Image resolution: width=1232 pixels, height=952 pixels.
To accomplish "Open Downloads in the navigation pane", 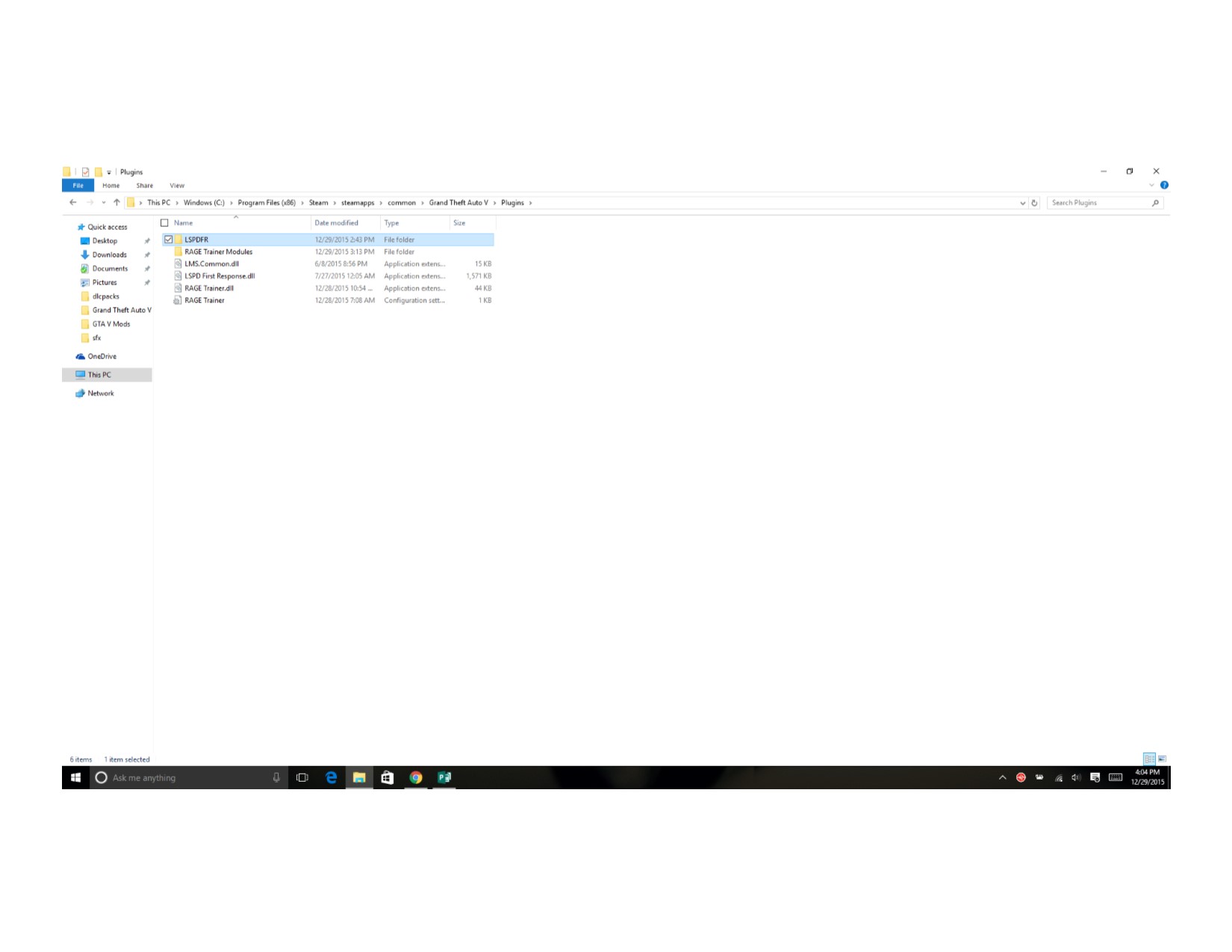I will tap(109, 255).
